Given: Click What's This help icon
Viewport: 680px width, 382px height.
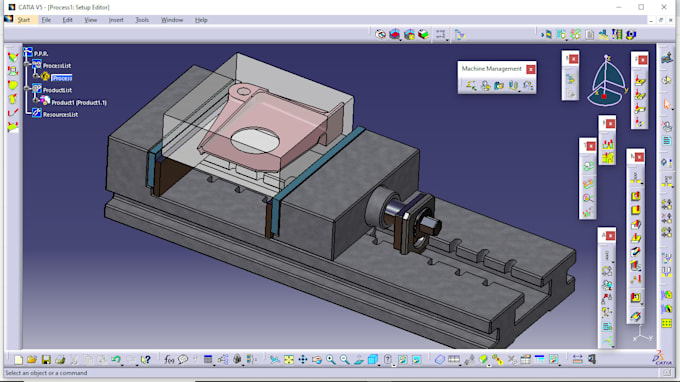Looking at the screenshot, I should click(146, 359).
